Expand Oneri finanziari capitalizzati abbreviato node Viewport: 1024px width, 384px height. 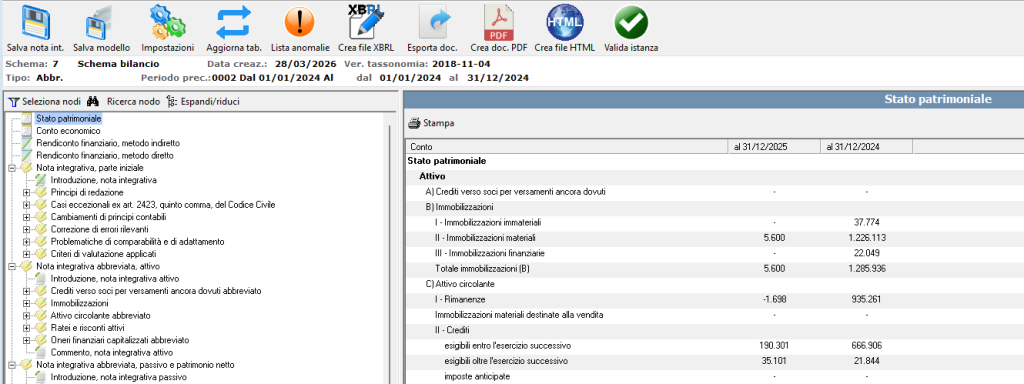click(26, 340)
